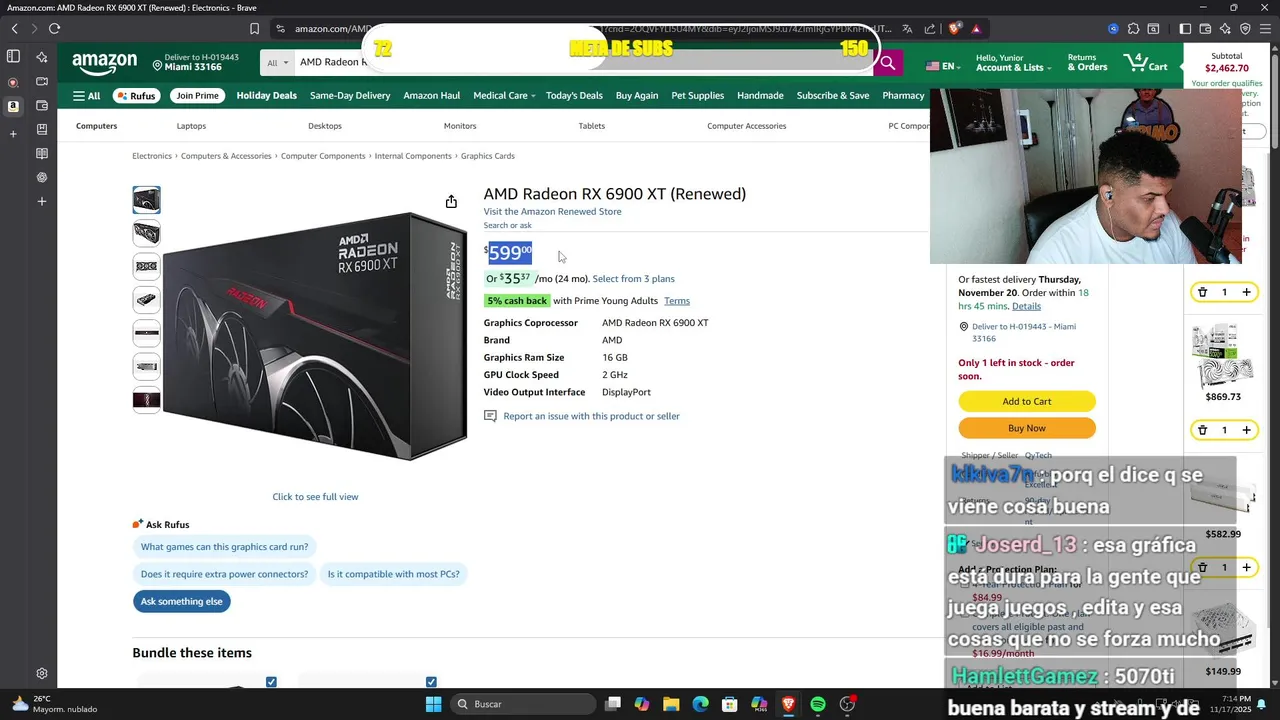Select the last red-accent product thumbnail
The height and width of the screenshot is (720, 1280).
(x=146, y=400)
